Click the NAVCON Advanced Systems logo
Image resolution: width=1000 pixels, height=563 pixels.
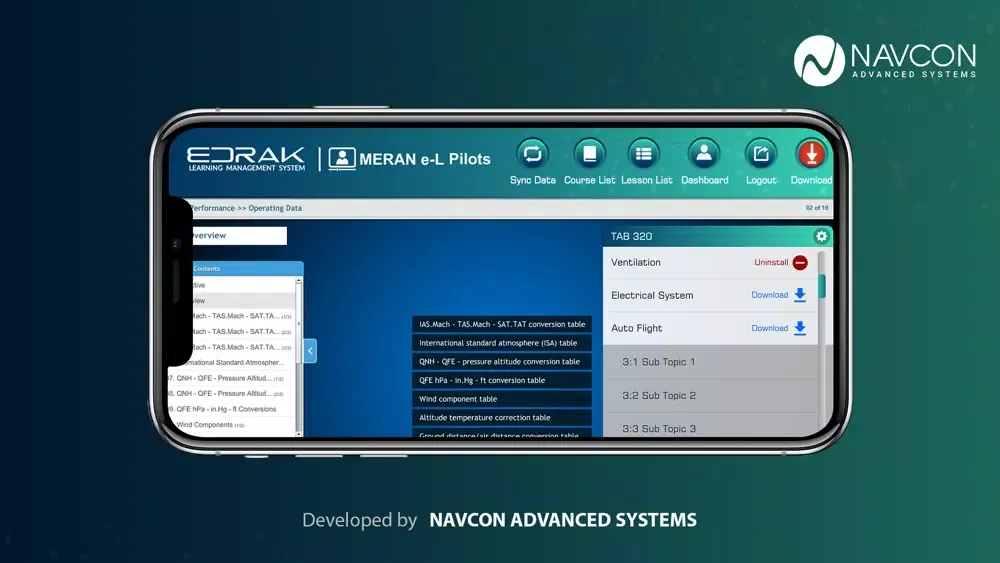pyautogui.click(x=885, y=61)
